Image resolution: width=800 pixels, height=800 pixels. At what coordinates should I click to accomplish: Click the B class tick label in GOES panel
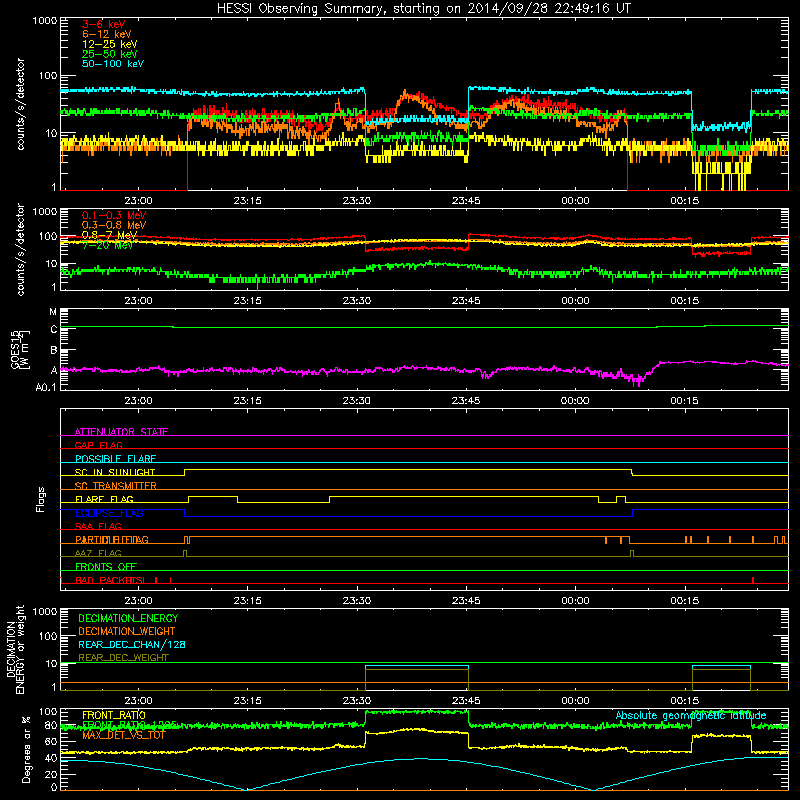pos(54,351)
